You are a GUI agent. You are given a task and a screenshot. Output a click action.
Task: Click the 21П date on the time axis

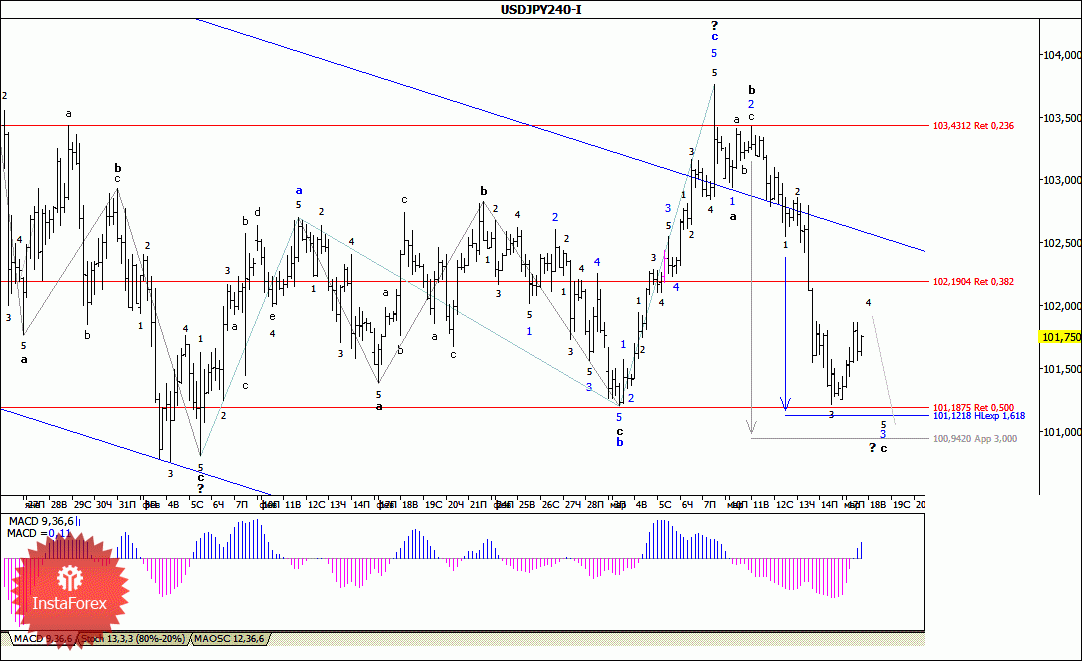478,504
